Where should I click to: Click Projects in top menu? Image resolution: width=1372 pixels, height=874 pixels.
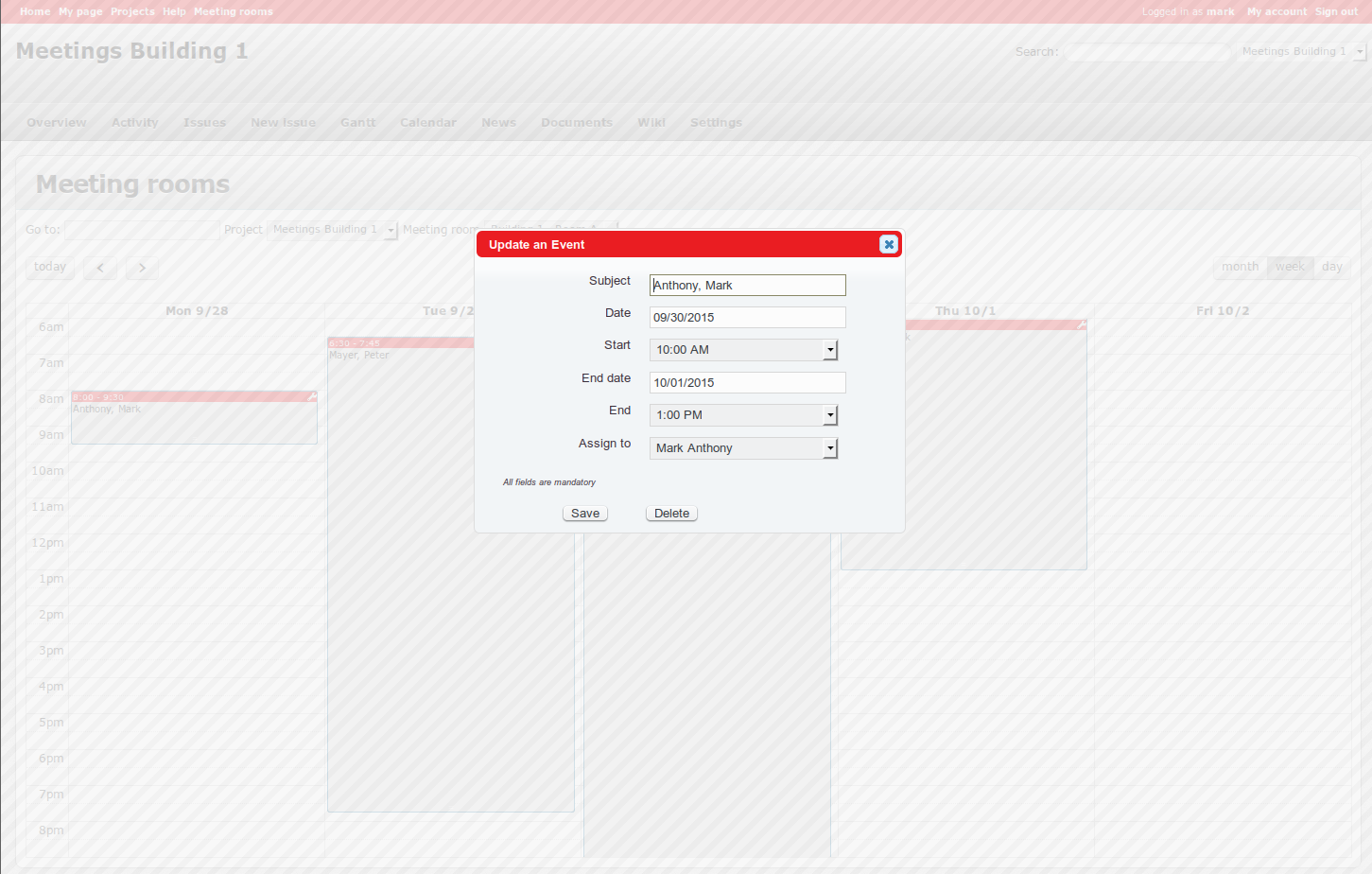(132, 11)
